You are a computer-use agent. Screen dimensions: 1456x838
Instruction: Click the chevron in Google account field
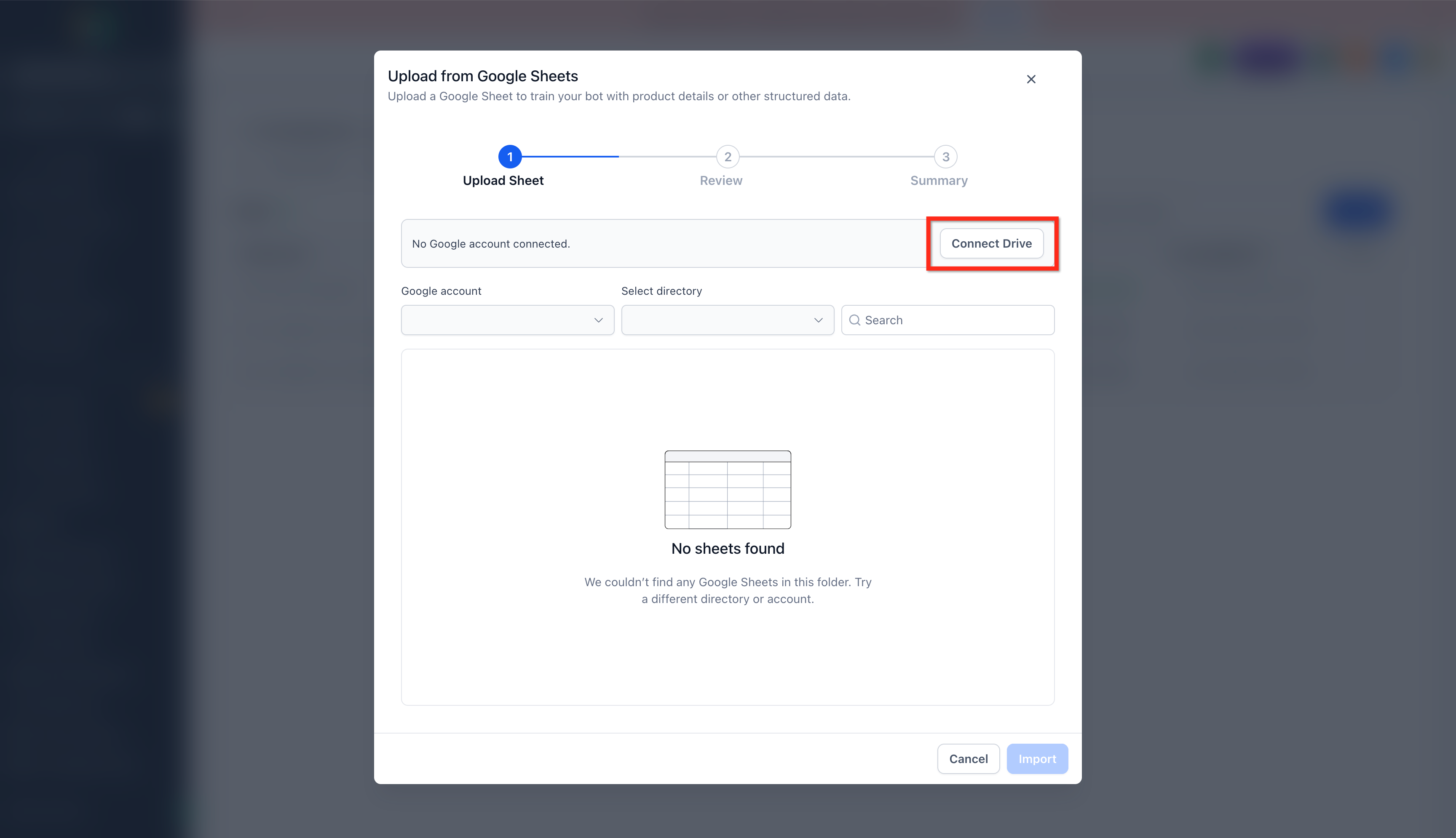click(x=598, y=320)
